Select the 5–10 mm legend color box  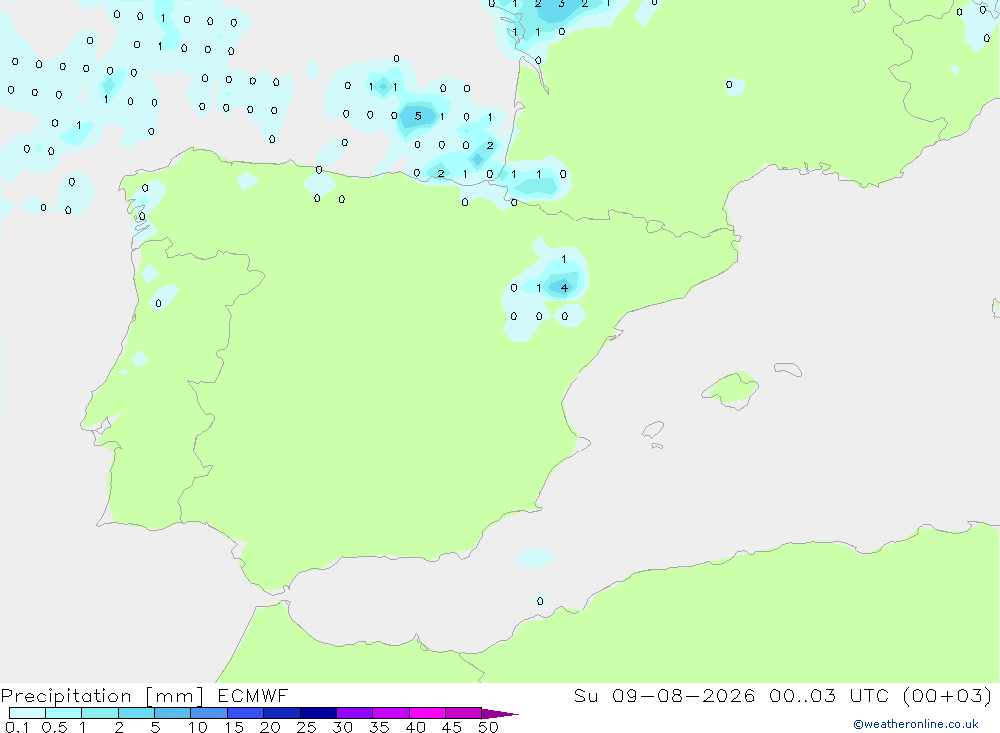[x=172, y=713]
